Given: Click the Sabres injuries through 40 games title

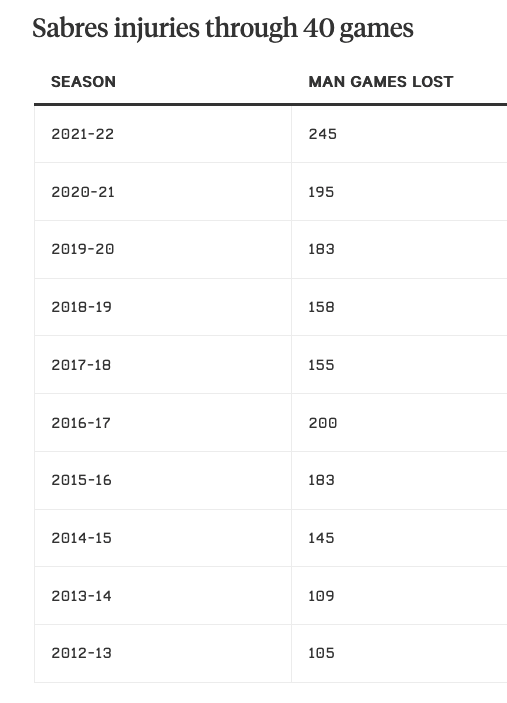Looking at the screenshot, I should click(223, 29).
